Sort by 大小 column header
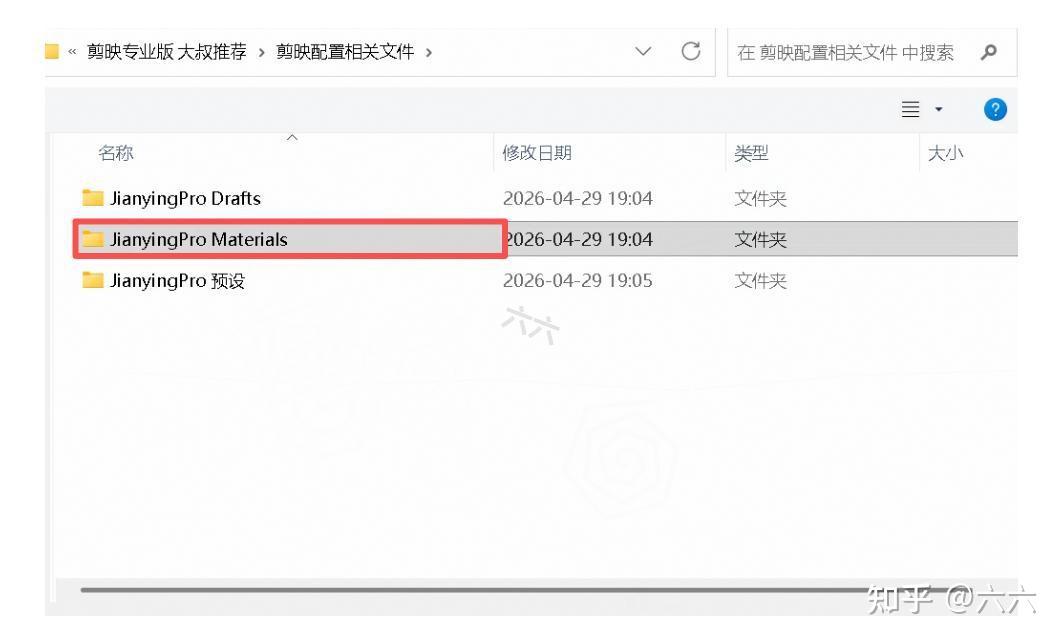 click(x=945, y=153)
